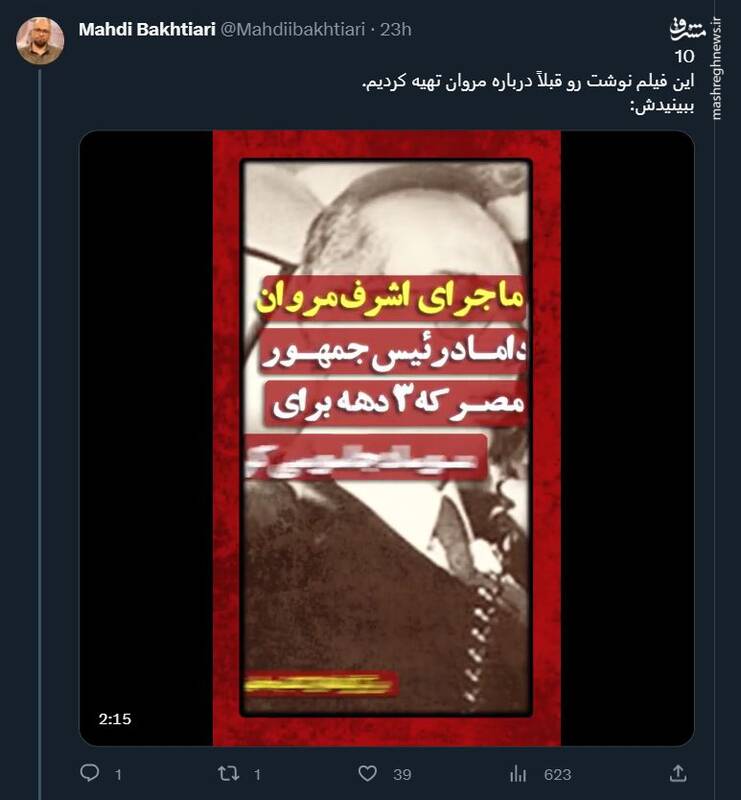The width and height of the screenshot is (741, 800).
Task: Click the retweet count beside the retweet icon
Action: [258, 775]
